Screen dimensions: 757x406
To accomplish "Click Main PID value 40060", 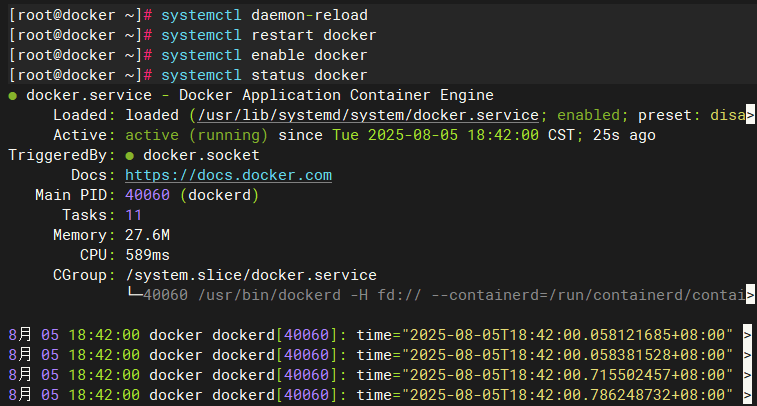I will 147,195.
